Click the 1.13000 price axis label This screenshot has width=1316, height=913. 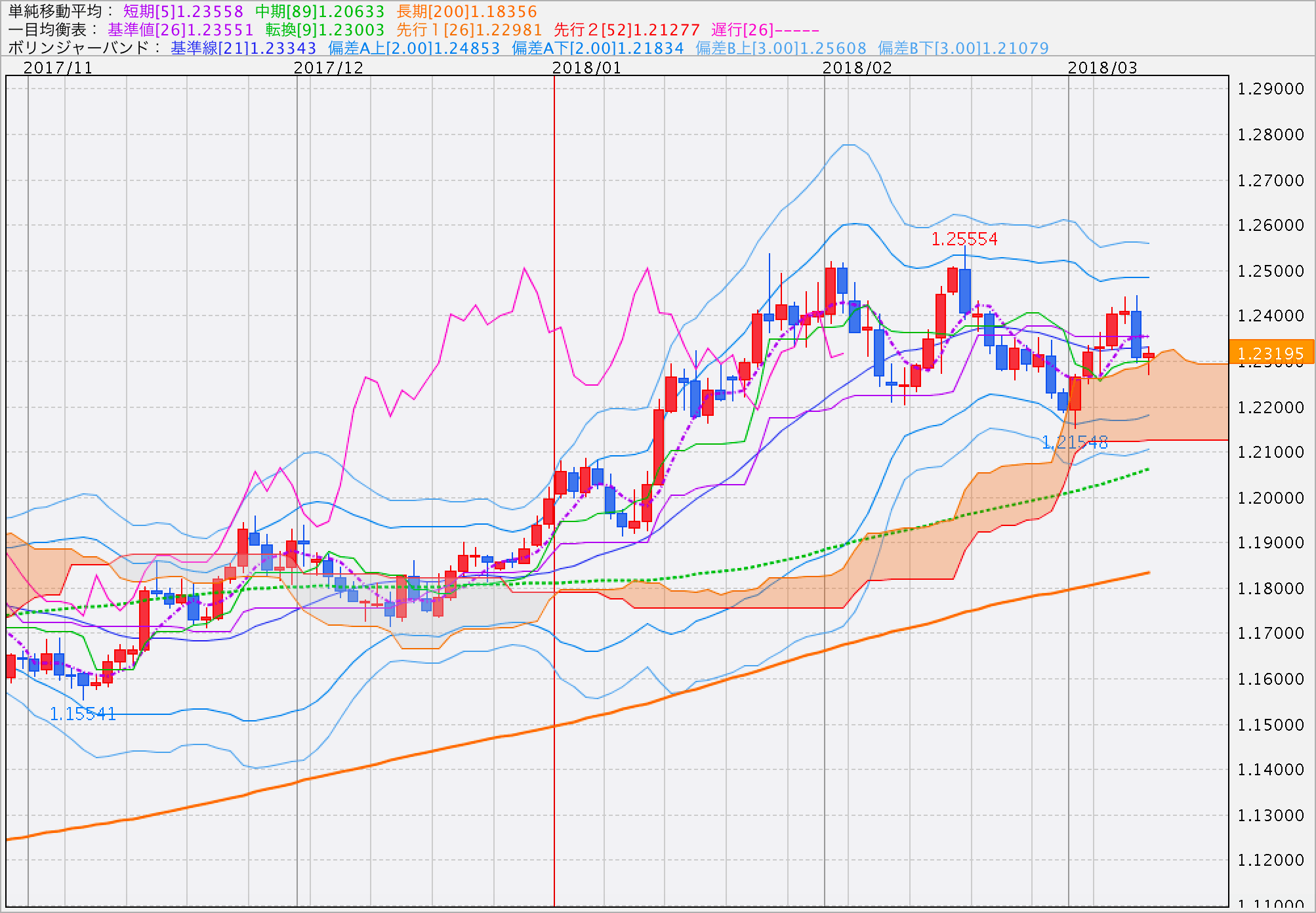click(x=1271, y=815)
